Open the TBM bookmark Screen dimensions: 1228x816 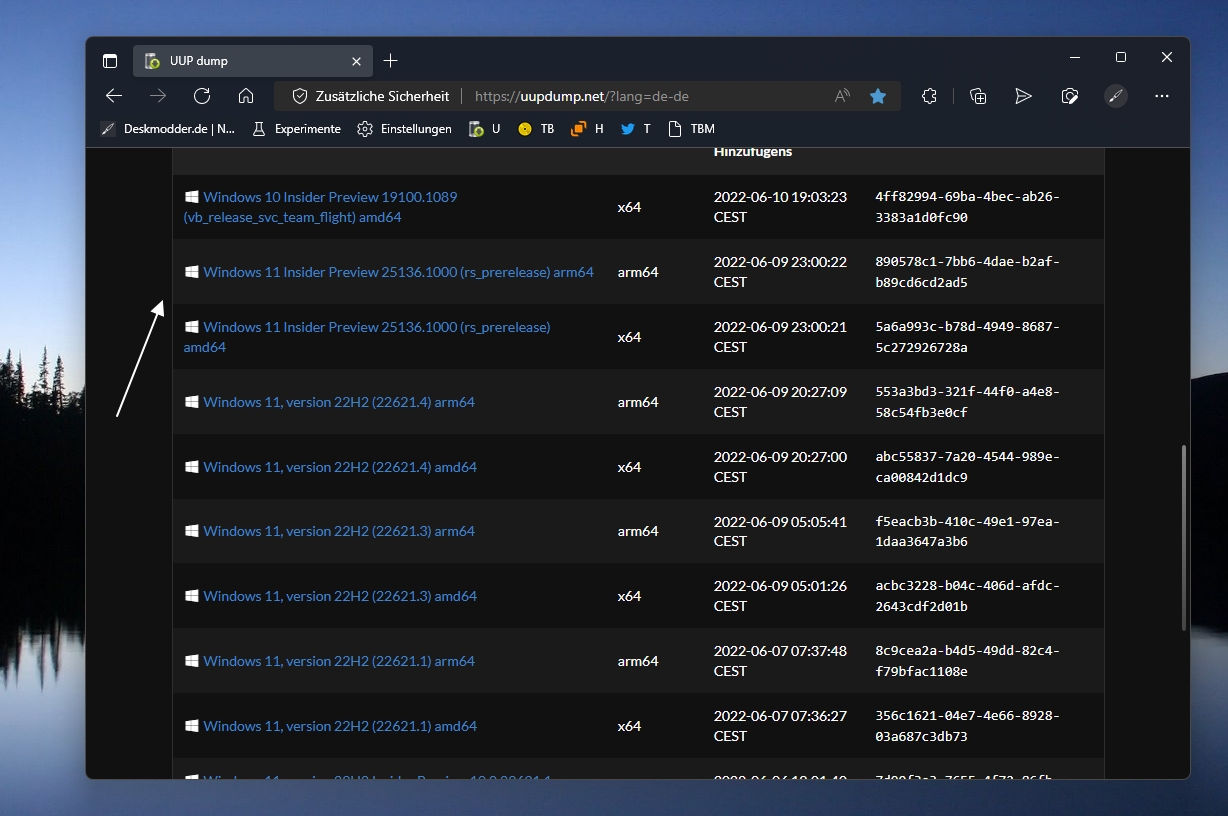(x=691, y=129)
